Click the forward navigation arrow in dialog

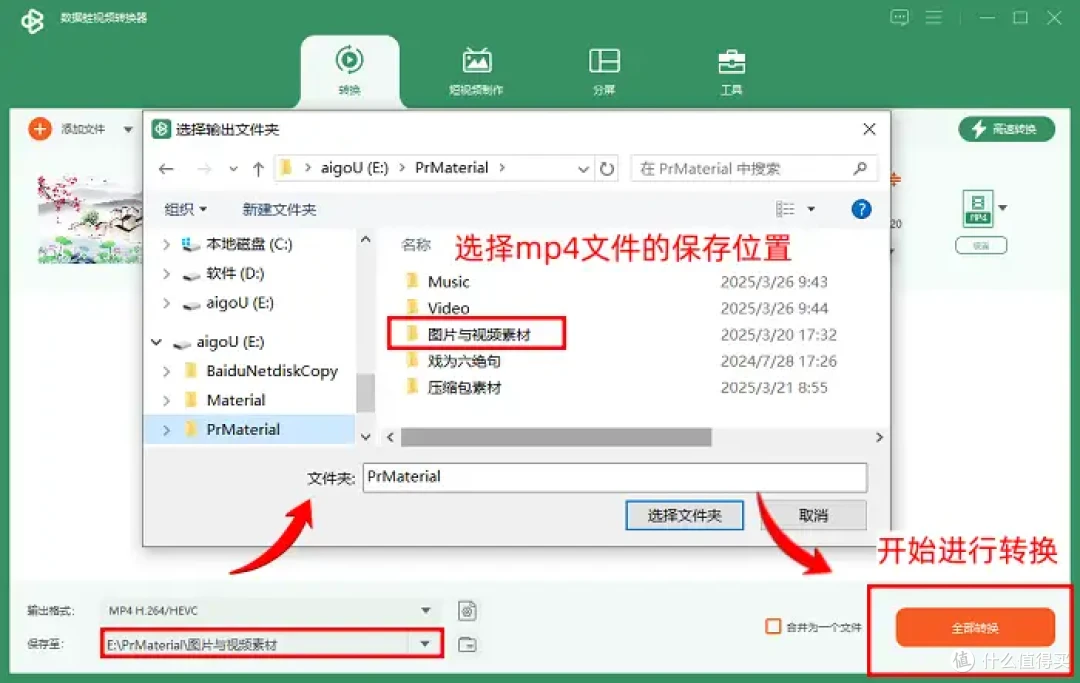(204, 169)
